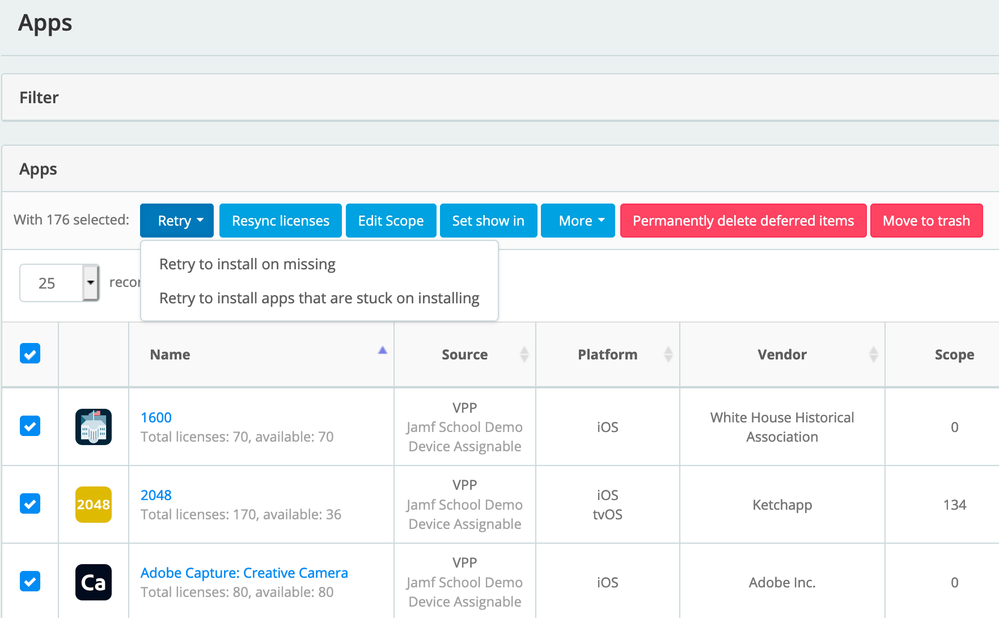Toggle the select-all checkbox in table header
The image size is (999, 618).
[30, 354]
